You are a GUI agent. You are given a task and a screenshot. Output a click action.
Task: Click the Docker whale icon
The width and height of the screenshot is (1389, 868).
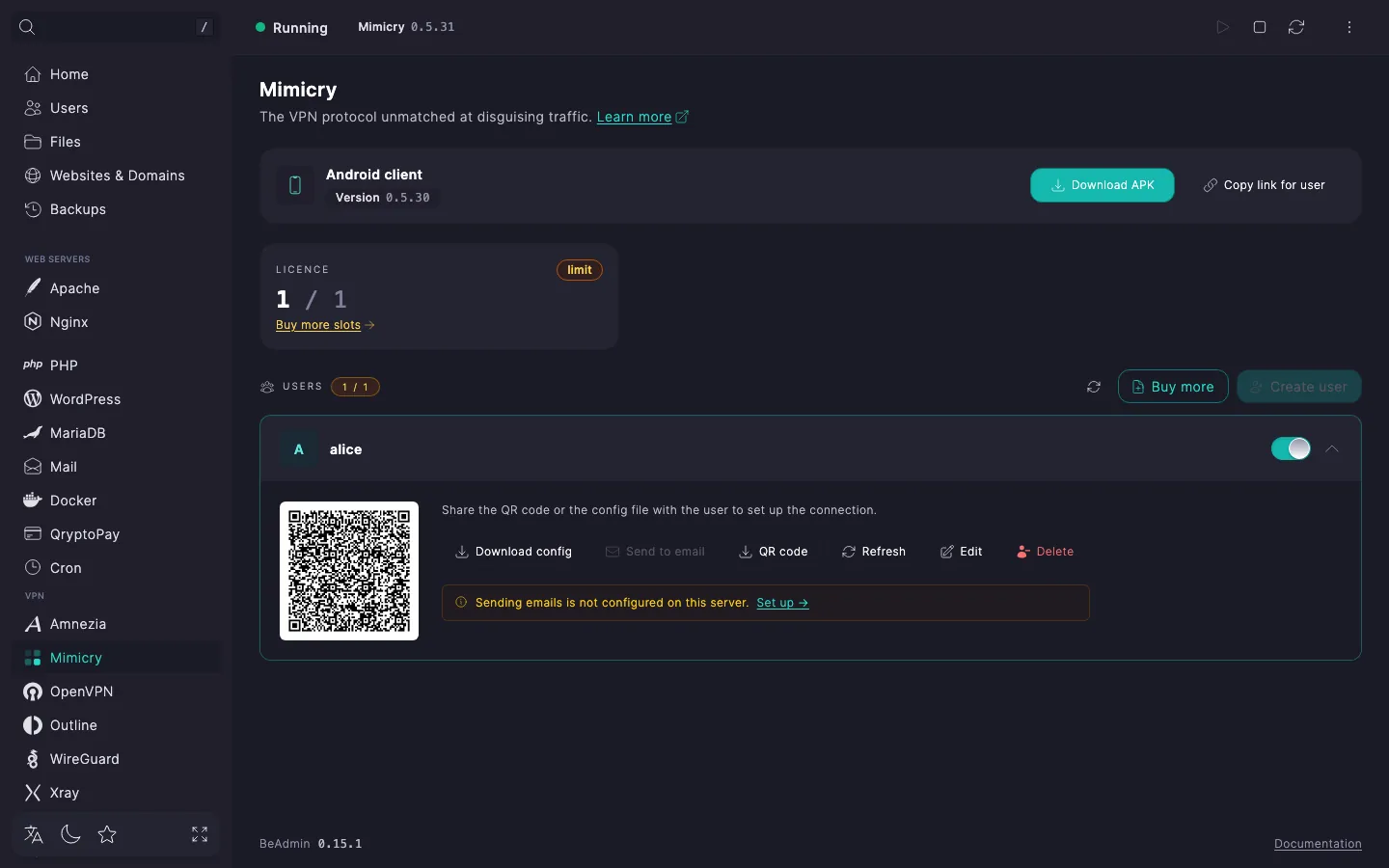(x=33, y=501)
